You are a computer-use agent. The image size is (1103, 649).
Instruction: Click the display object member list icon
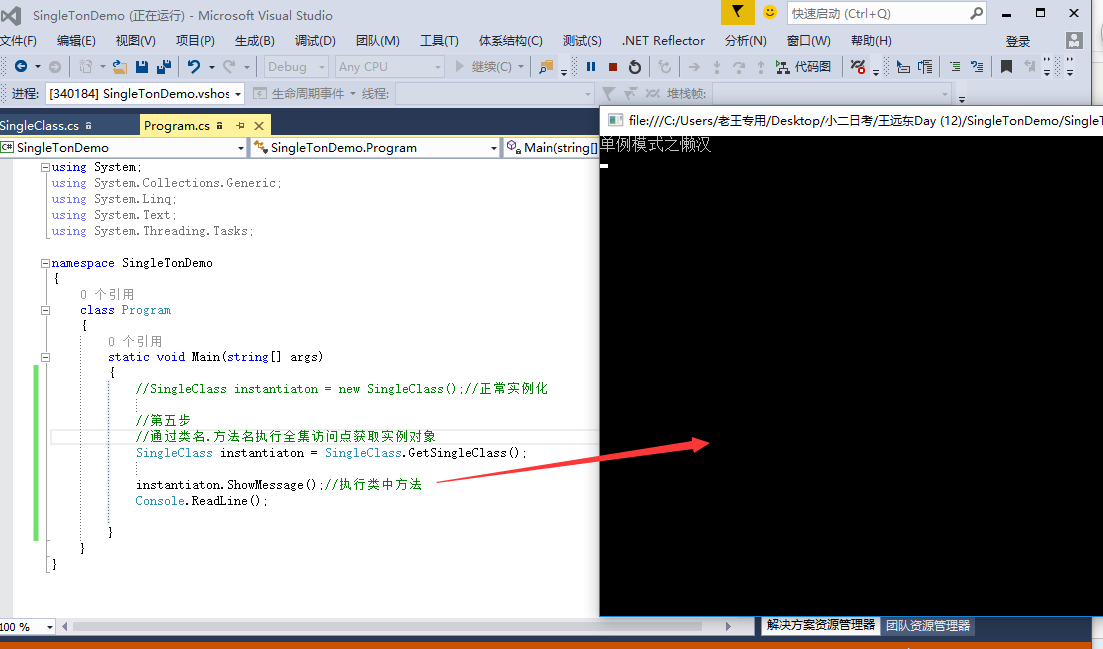tap(903, 67)
